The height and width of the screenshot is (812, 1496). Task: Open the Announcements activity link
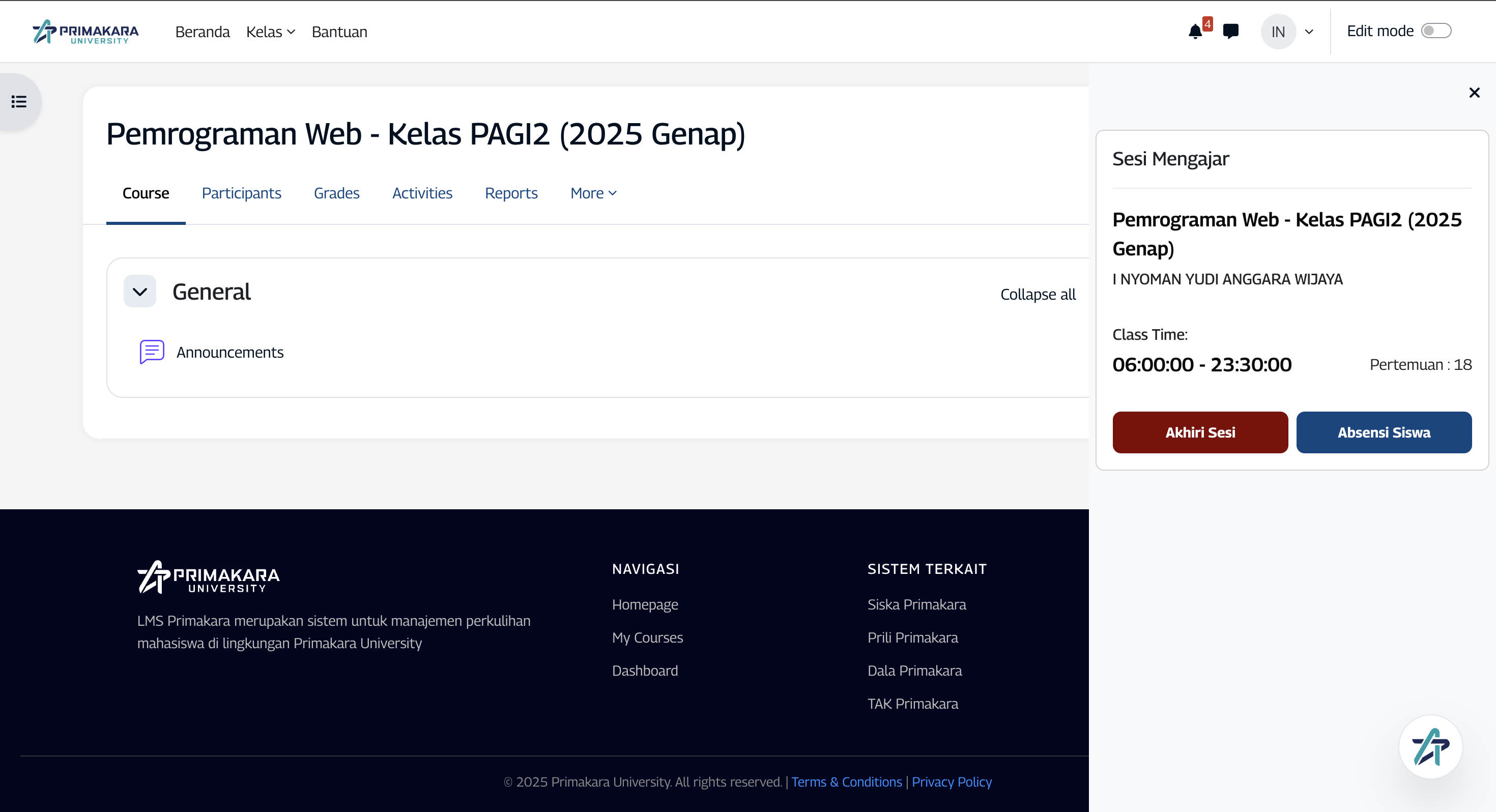[x=230, y=352]
